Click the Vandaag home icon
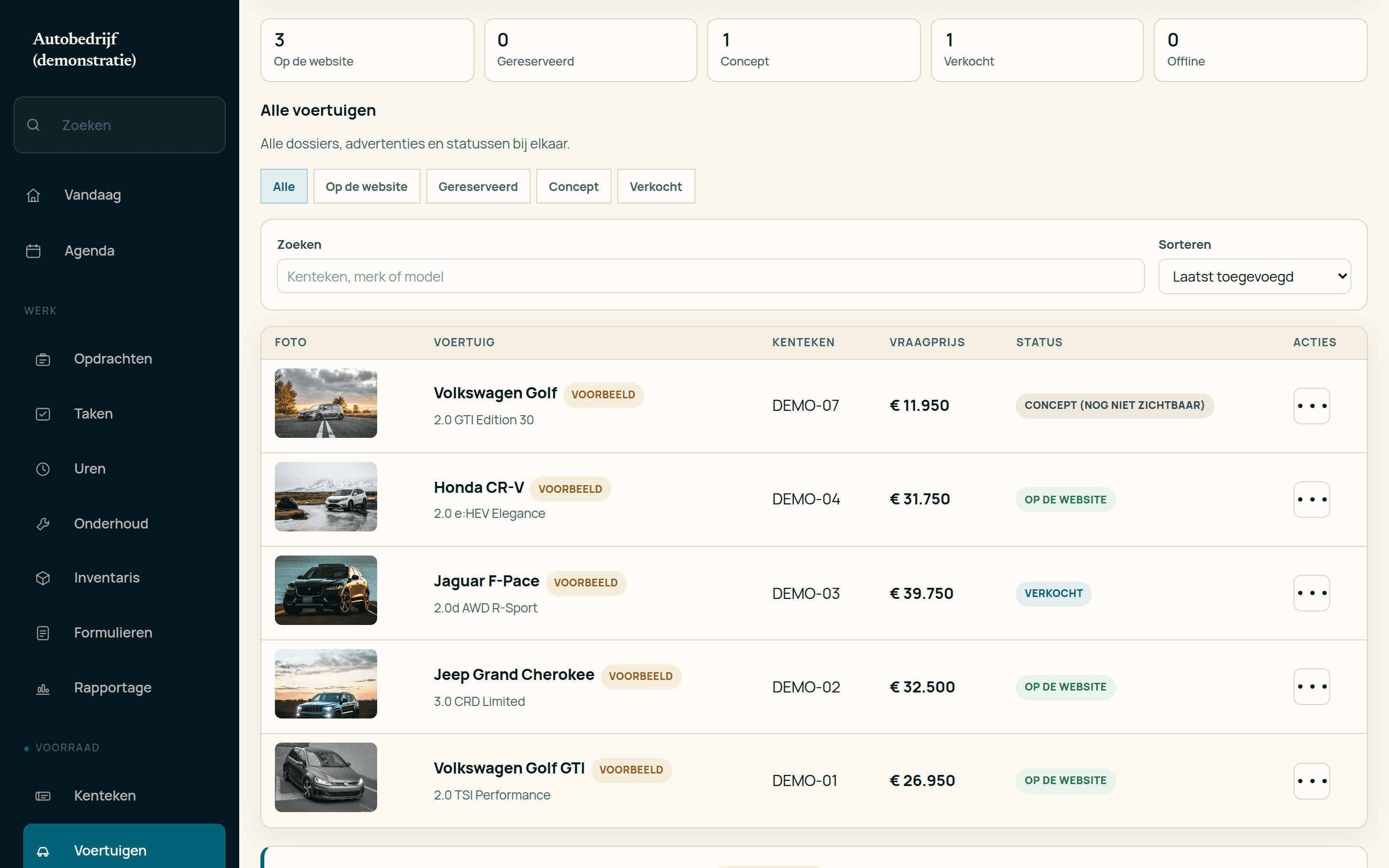Screen dimensions: 1389x868 [x=33, y=195]
